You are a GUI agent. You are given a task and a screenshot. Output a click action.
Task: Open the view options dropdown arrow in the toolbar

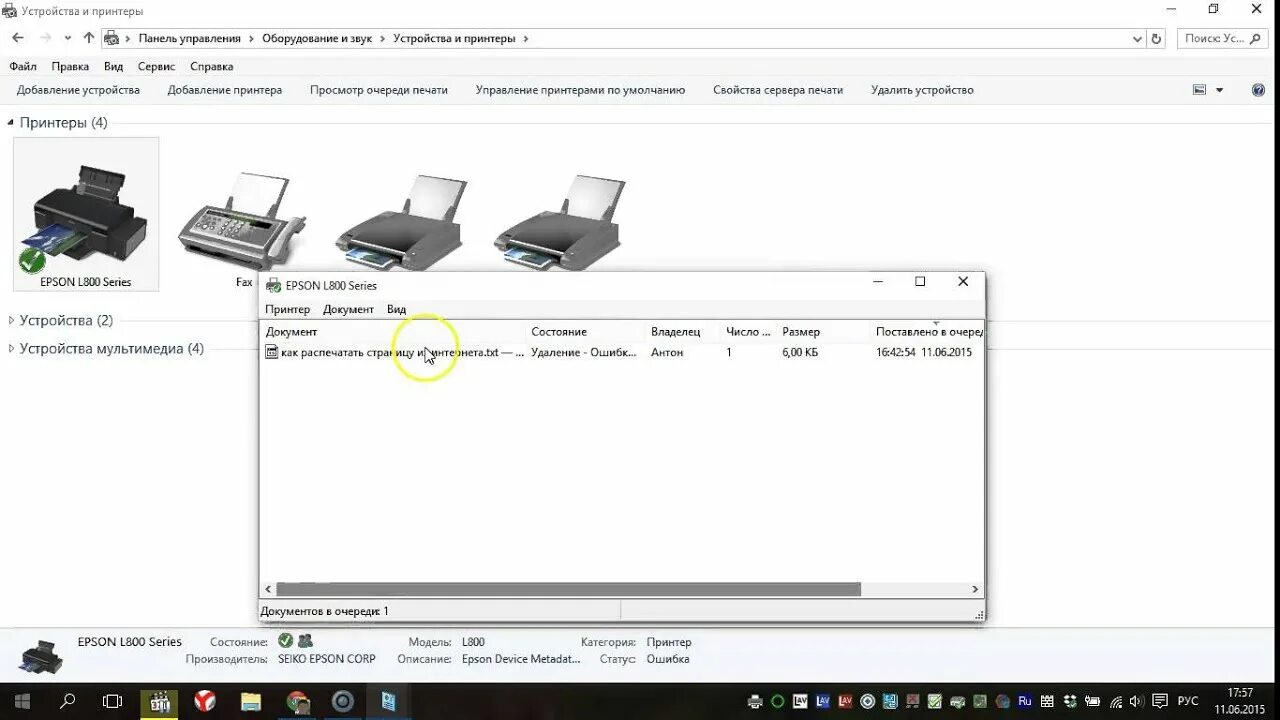tap(1219, 90)
